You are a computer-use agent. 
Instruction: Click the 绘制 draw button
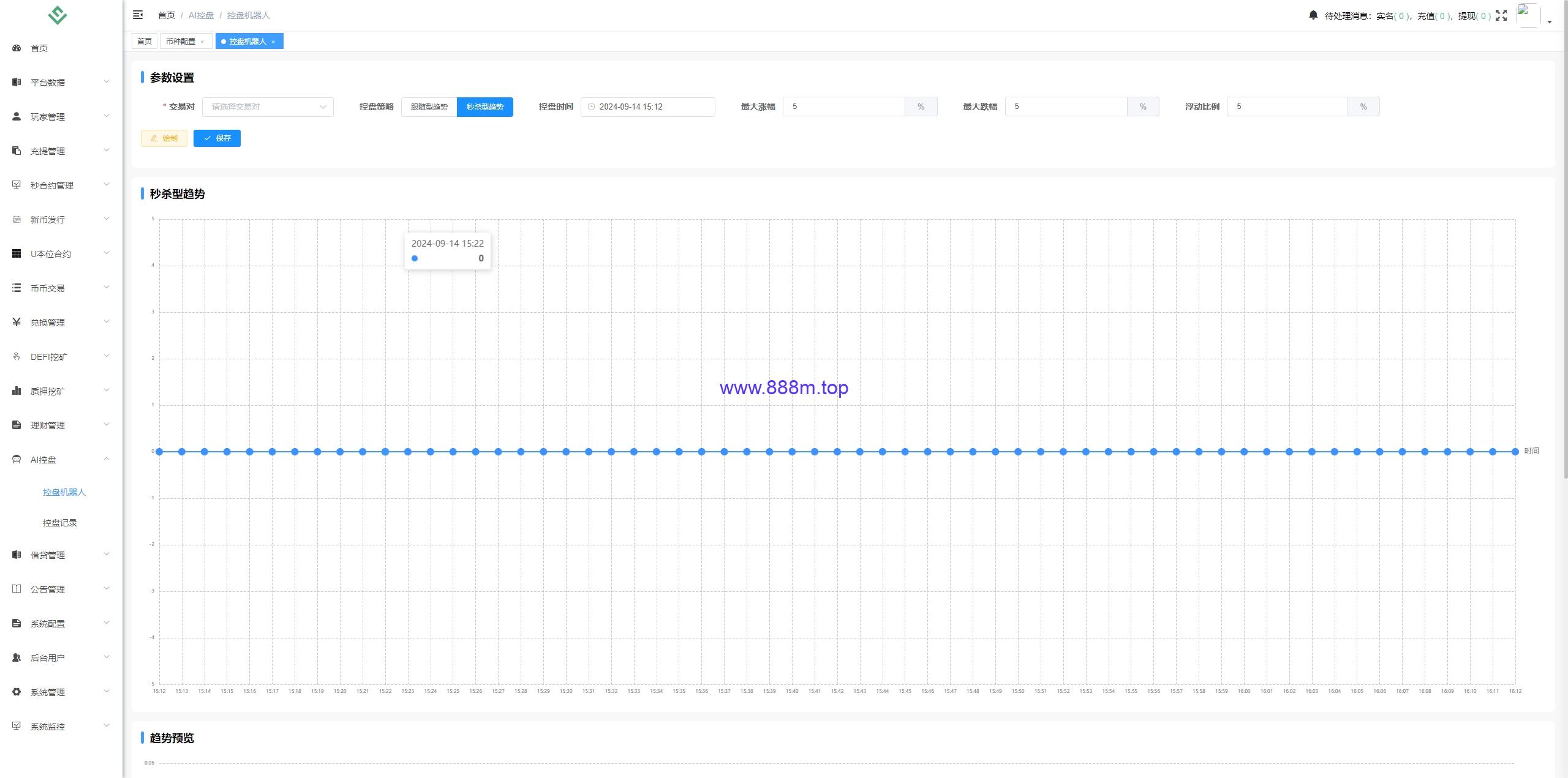[164, 138]
